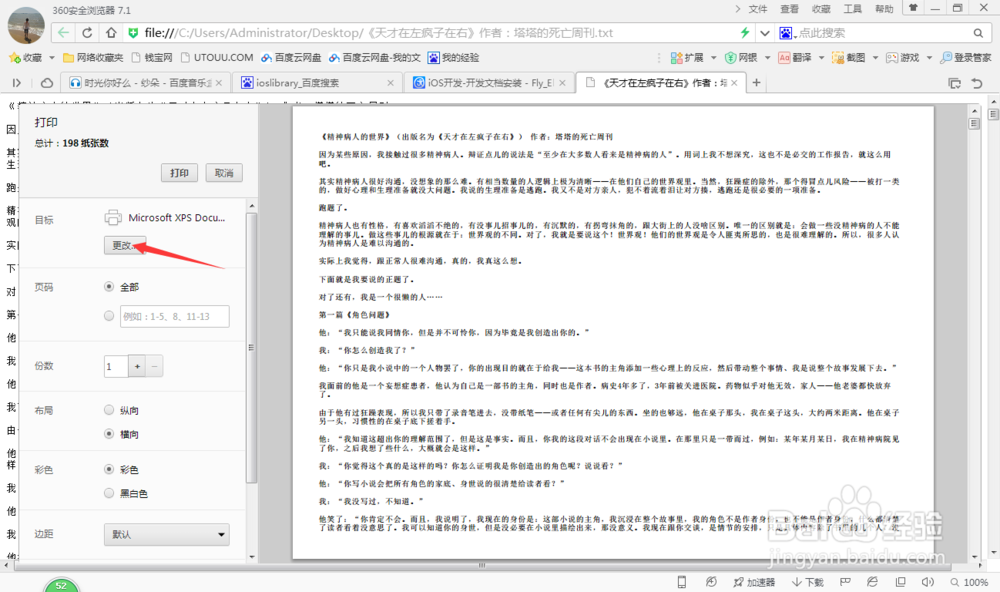Select 全部 pages radio button
Viewport: 1000px width, 592px height.
(x=109, y=287)
